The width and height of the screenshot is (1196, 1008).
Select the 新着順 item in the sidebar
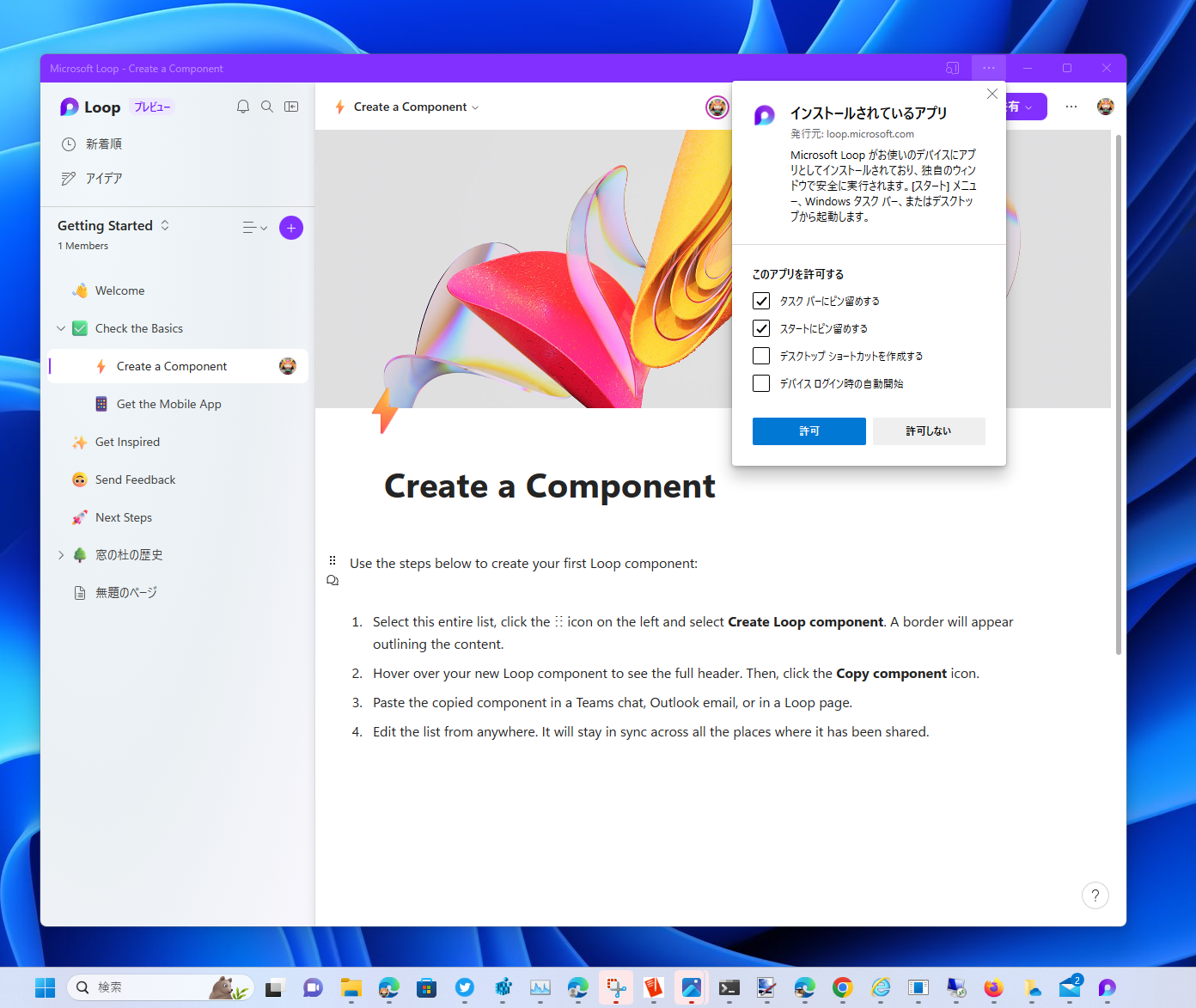point(104,144)
